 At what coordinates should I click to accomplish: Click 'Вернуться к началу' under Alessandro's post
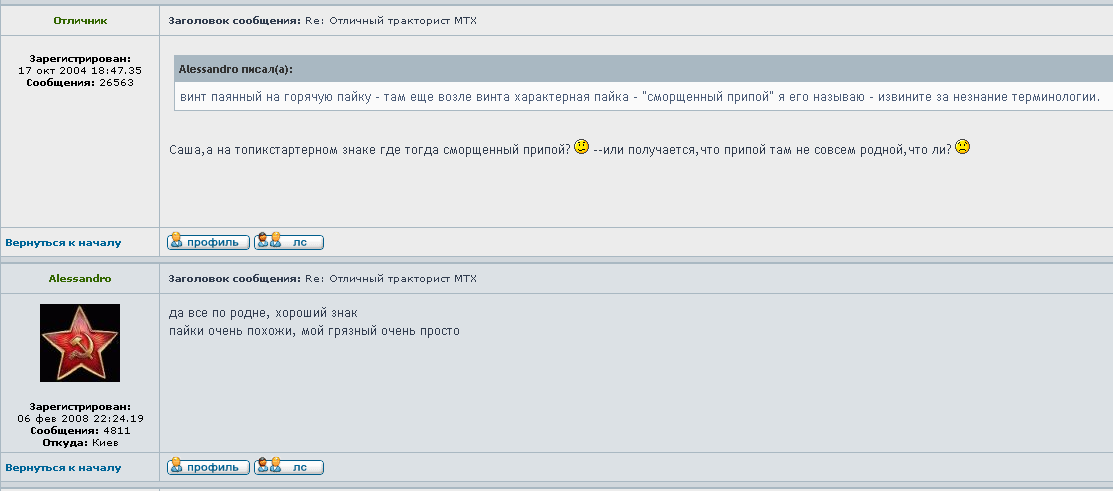coord(63,468)
